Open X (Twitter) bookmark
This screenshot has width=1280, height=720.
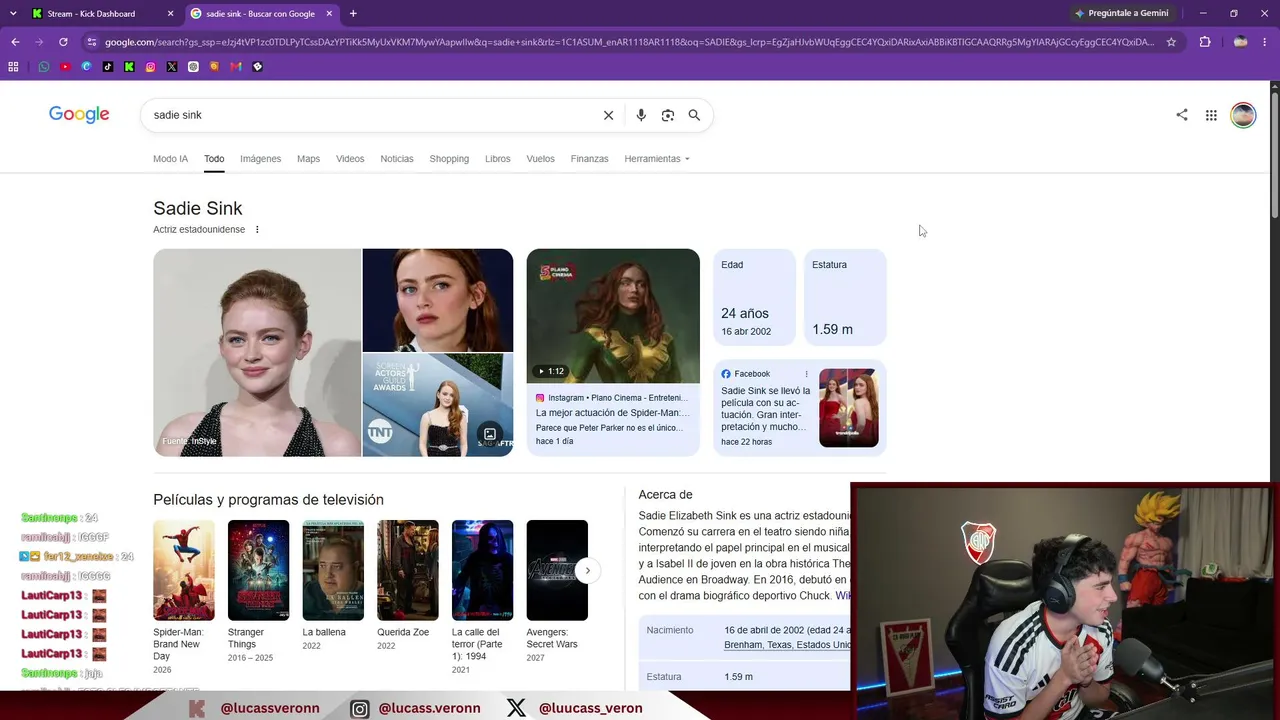tap(172, 67)
